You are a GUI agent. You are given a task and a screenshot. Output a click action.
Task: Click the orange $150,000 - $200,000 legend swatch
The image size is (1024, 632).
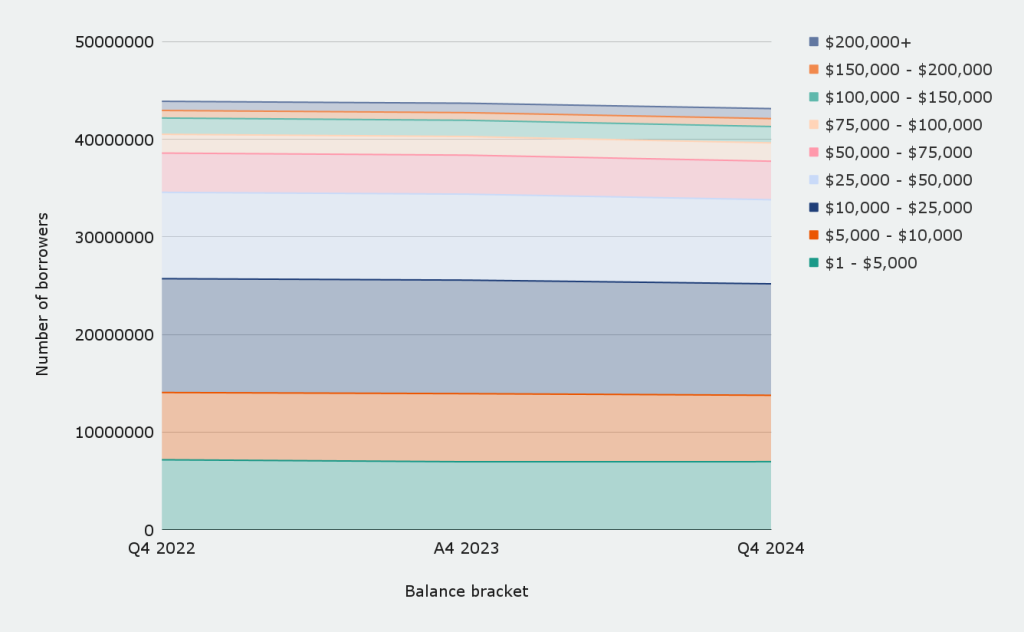point(814,70)
